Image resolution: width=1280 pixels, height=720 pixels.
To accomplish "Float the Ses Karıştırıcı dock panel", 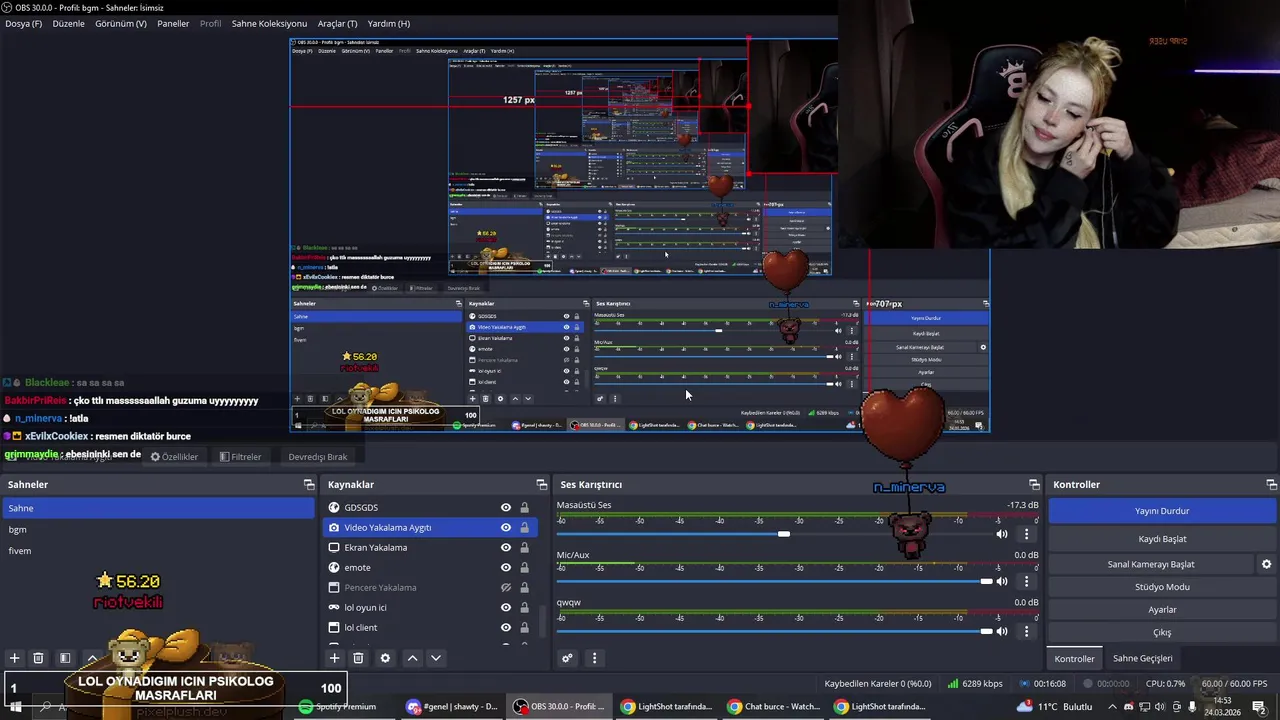I will [1034, 484].
